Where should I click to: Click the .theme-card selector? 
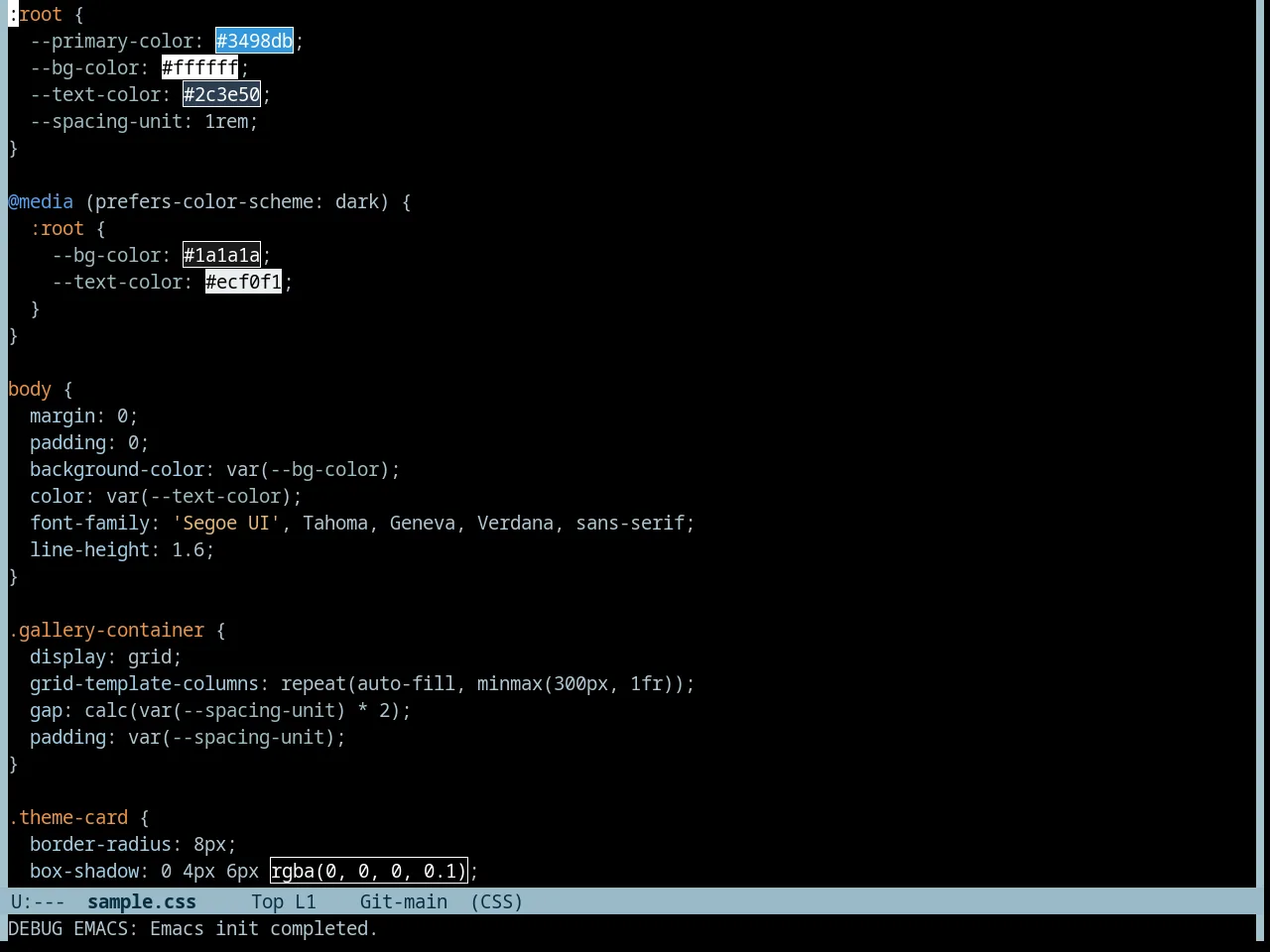(x=68, y=817)
